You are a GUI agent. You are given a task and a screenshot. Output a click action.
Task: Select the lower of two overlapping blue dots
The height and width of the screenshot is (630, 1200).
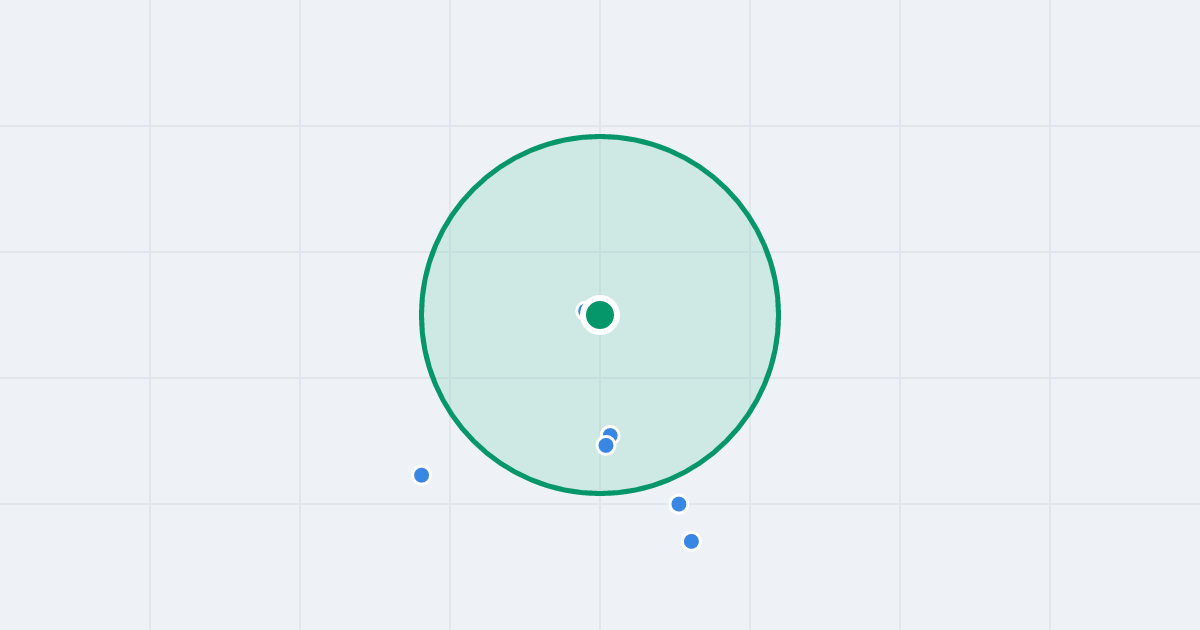click(605, 446)
